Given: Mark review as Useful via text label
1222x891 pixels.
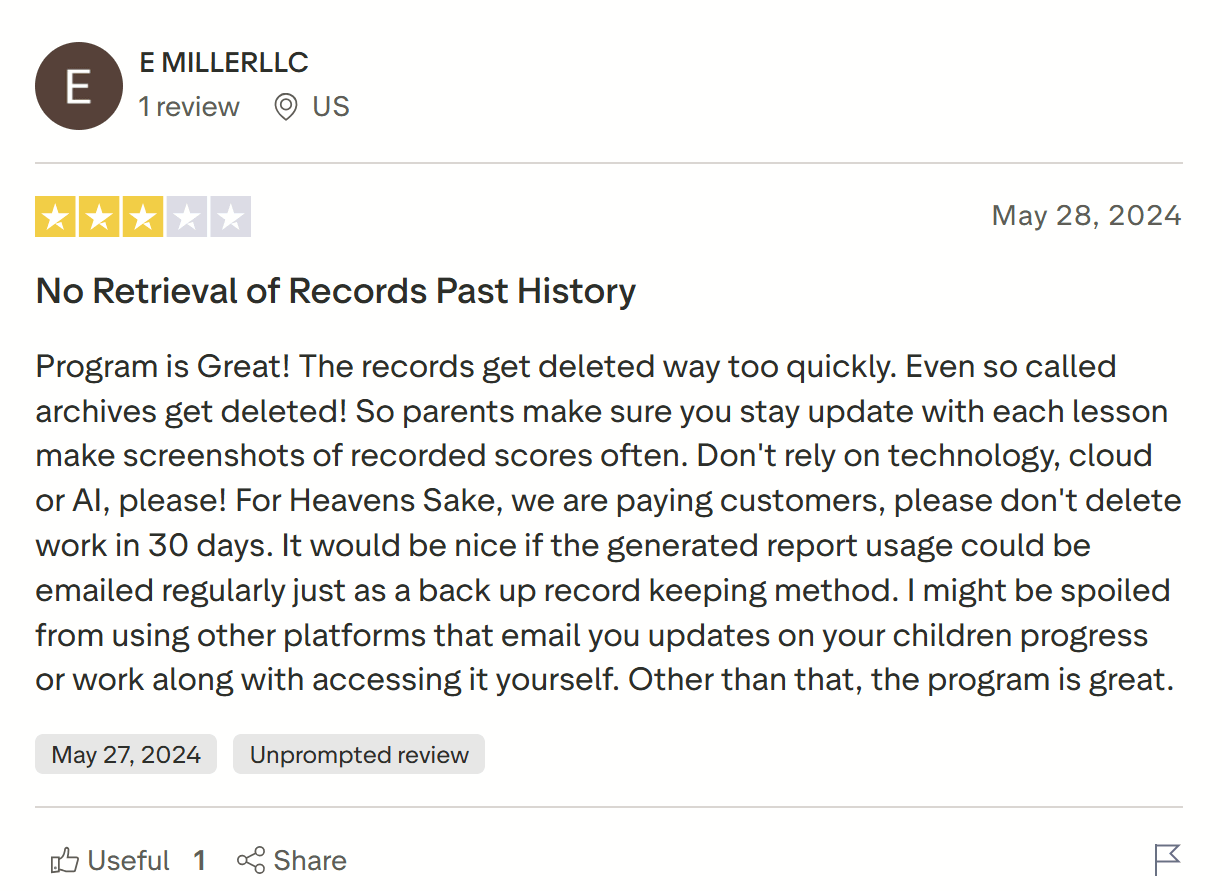Looking at the screenshot, I should (x=129, y=860).
